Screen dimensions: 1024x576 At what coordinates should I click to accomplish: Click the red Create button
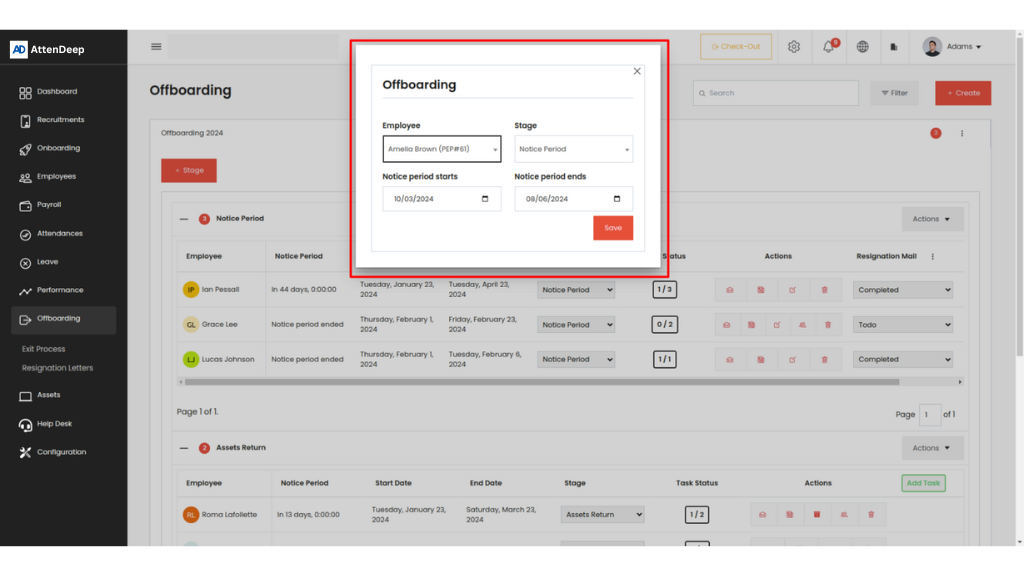pos(962,93)
